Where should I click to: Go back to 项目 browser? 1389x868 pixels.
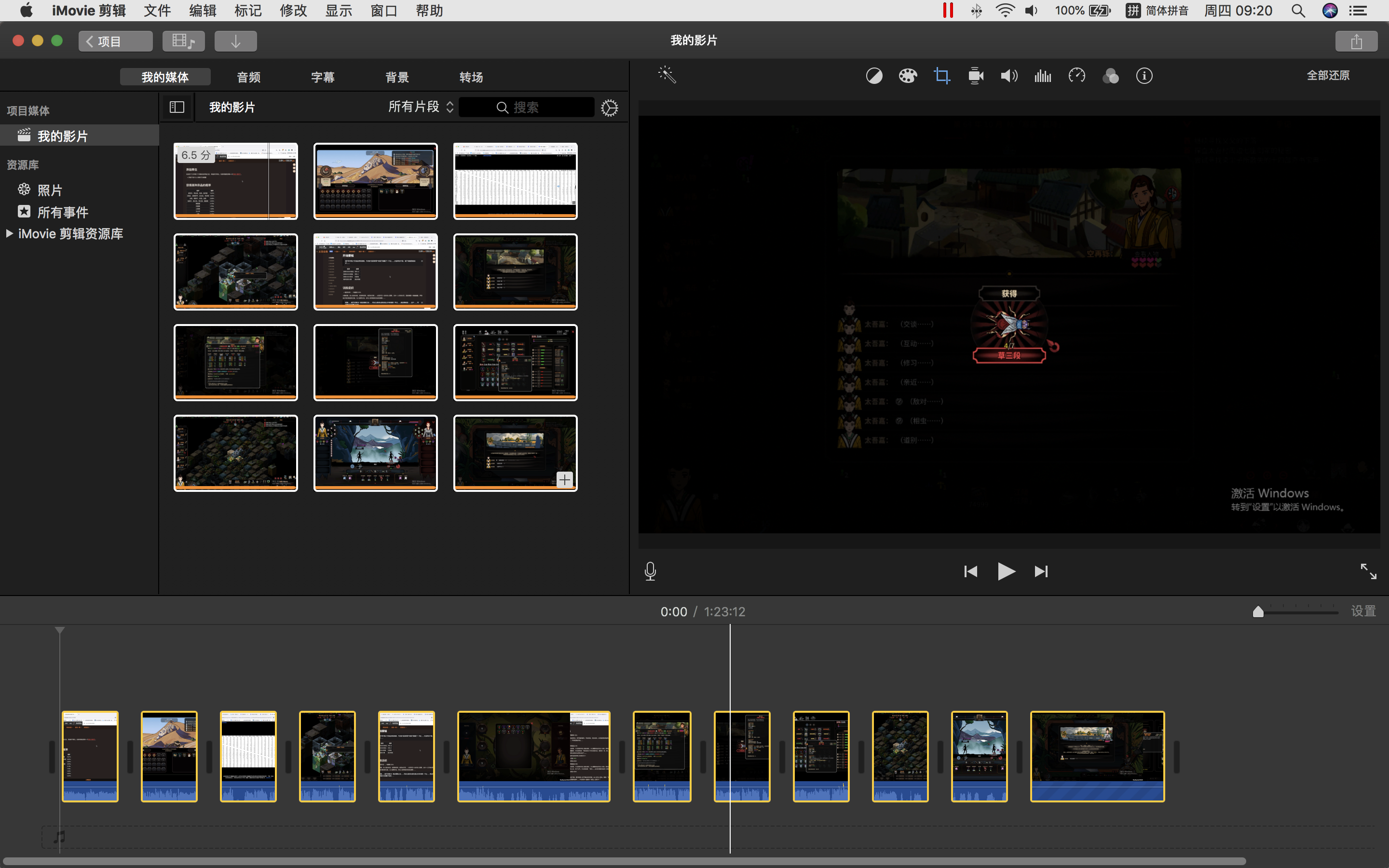coord(115,41)
